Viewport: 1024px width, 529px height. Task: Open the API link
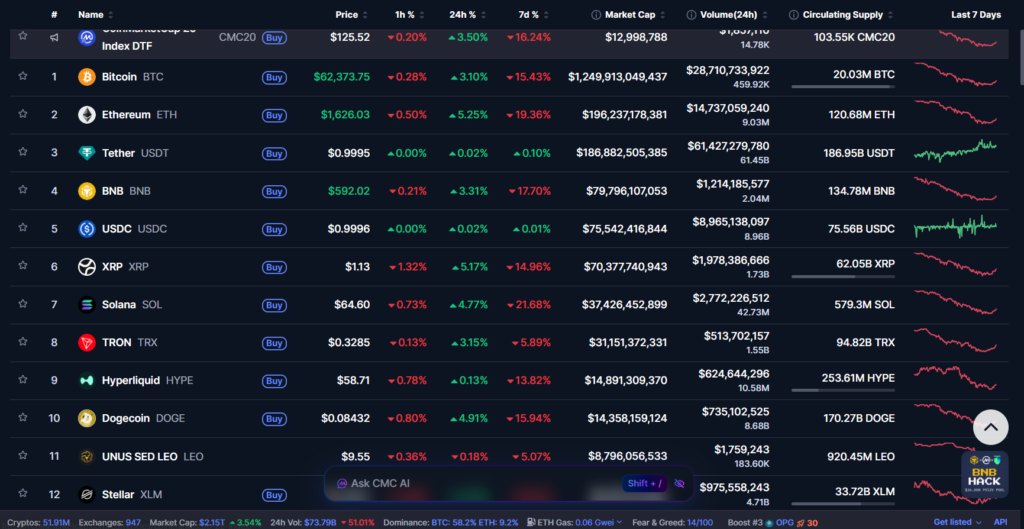coord(1000,522)
